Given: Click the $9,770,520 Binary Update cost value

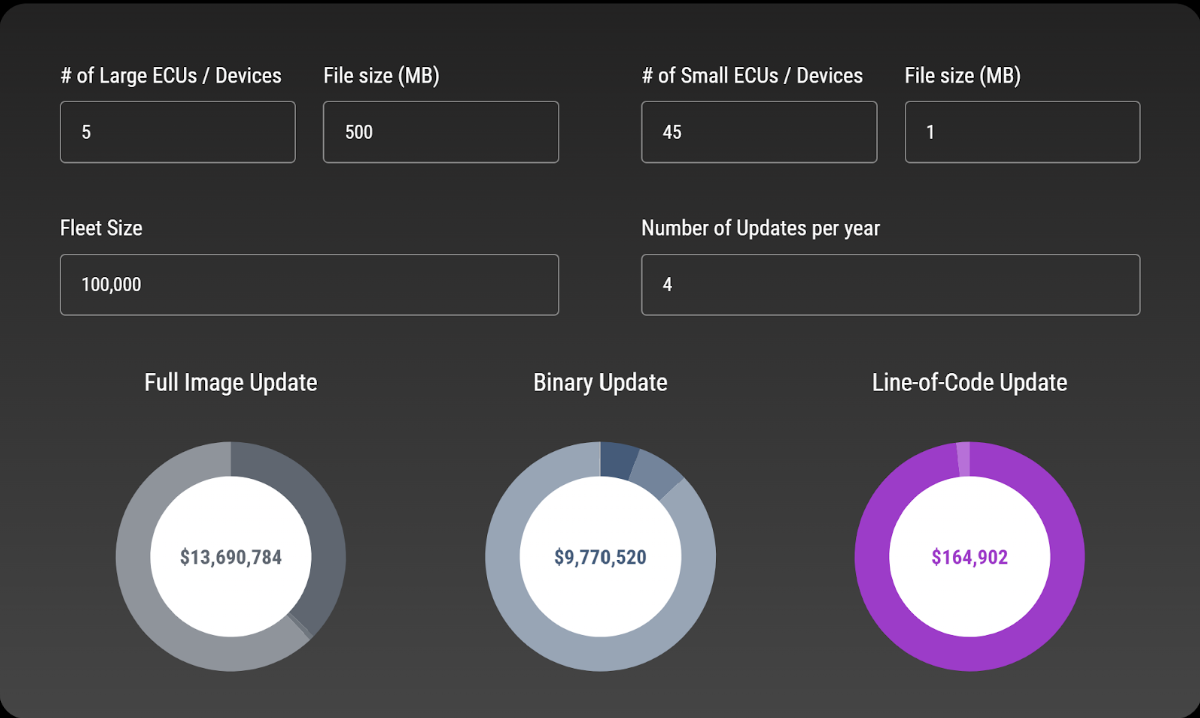Looking at the screenshot, I should (x=600, y=558).
